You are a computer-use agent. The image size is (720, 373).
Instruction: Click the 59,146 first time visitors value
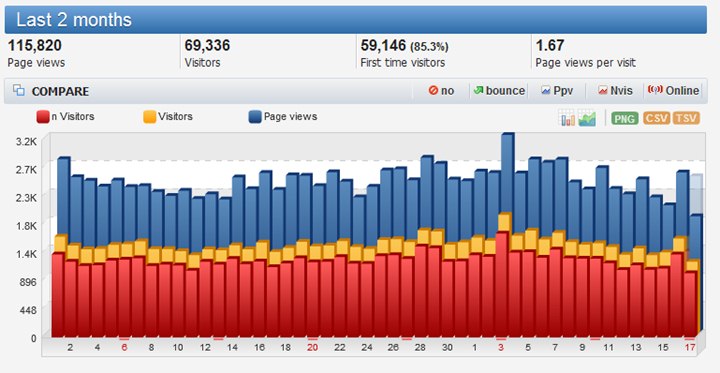[x=383, y=45]
